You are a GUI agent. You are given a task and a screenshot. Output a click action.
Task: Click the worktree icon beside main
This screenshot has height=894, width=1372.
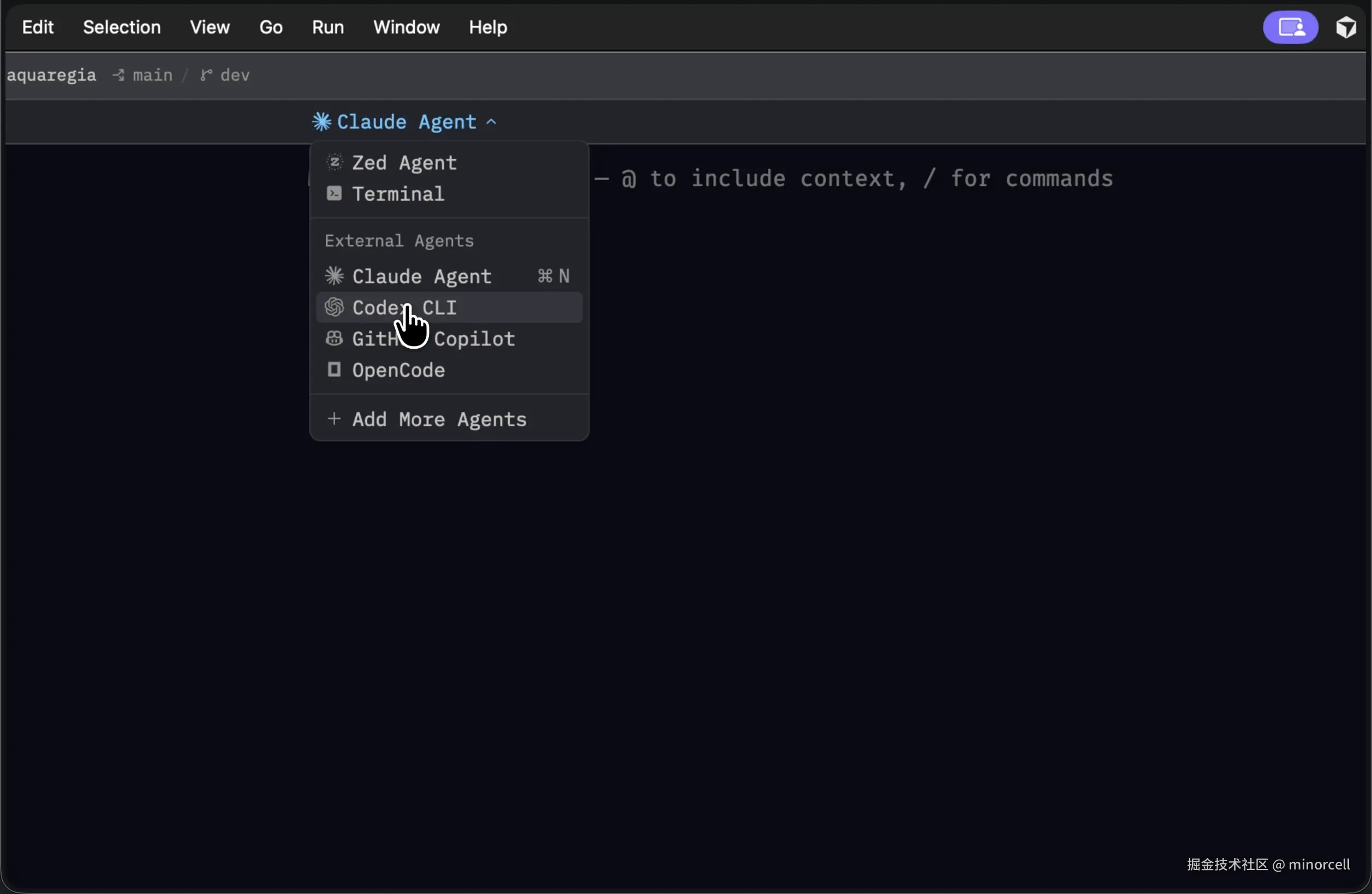click(119, 75)
